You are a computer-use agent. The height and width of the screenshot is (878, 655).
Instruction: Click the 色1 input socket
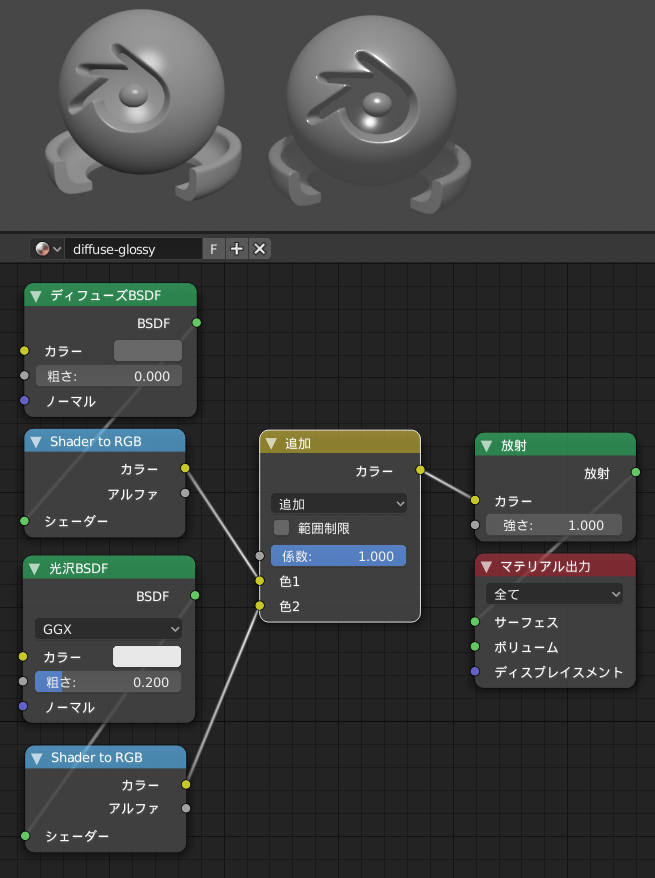click(x=259, y=581)
